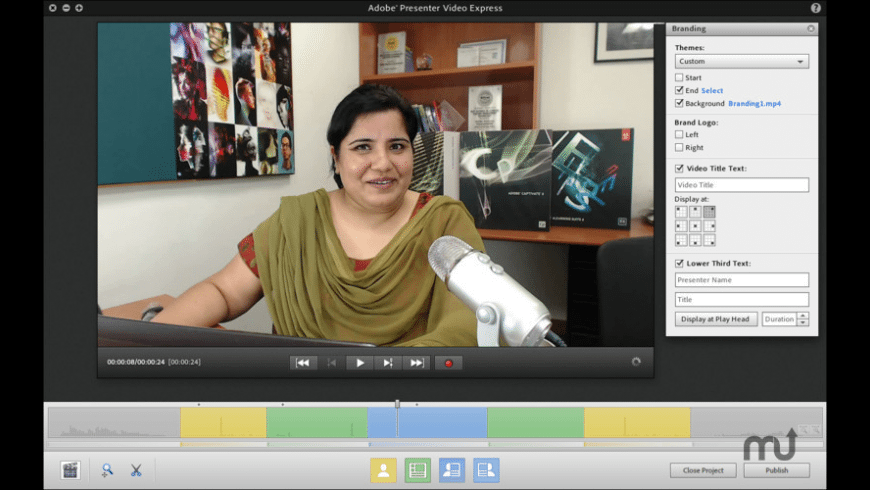Select the second yellow timeline segment

point(637,422)
